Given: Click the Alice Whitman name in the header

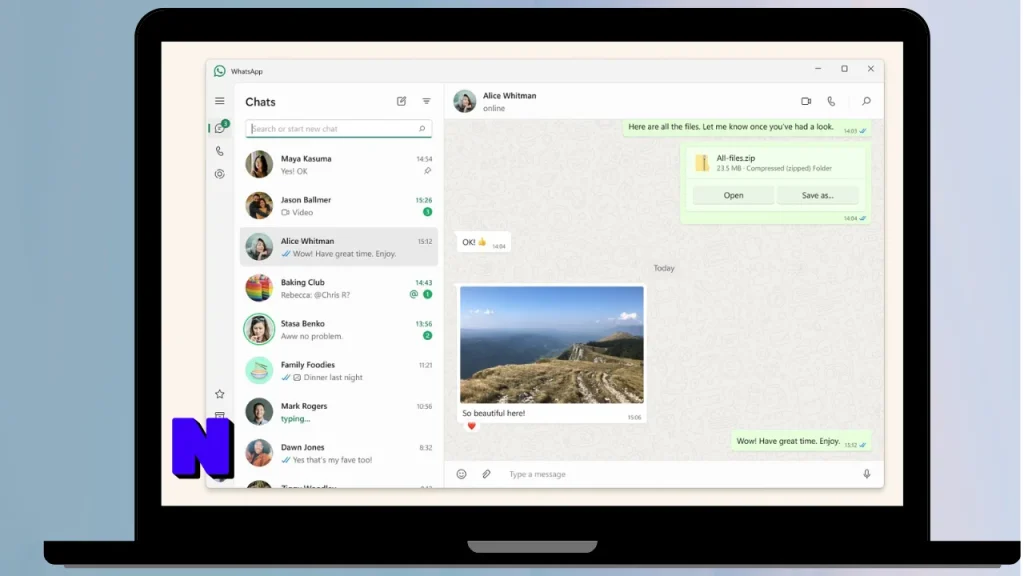Looking at the screenshot, I should click(x=509, y=95).
